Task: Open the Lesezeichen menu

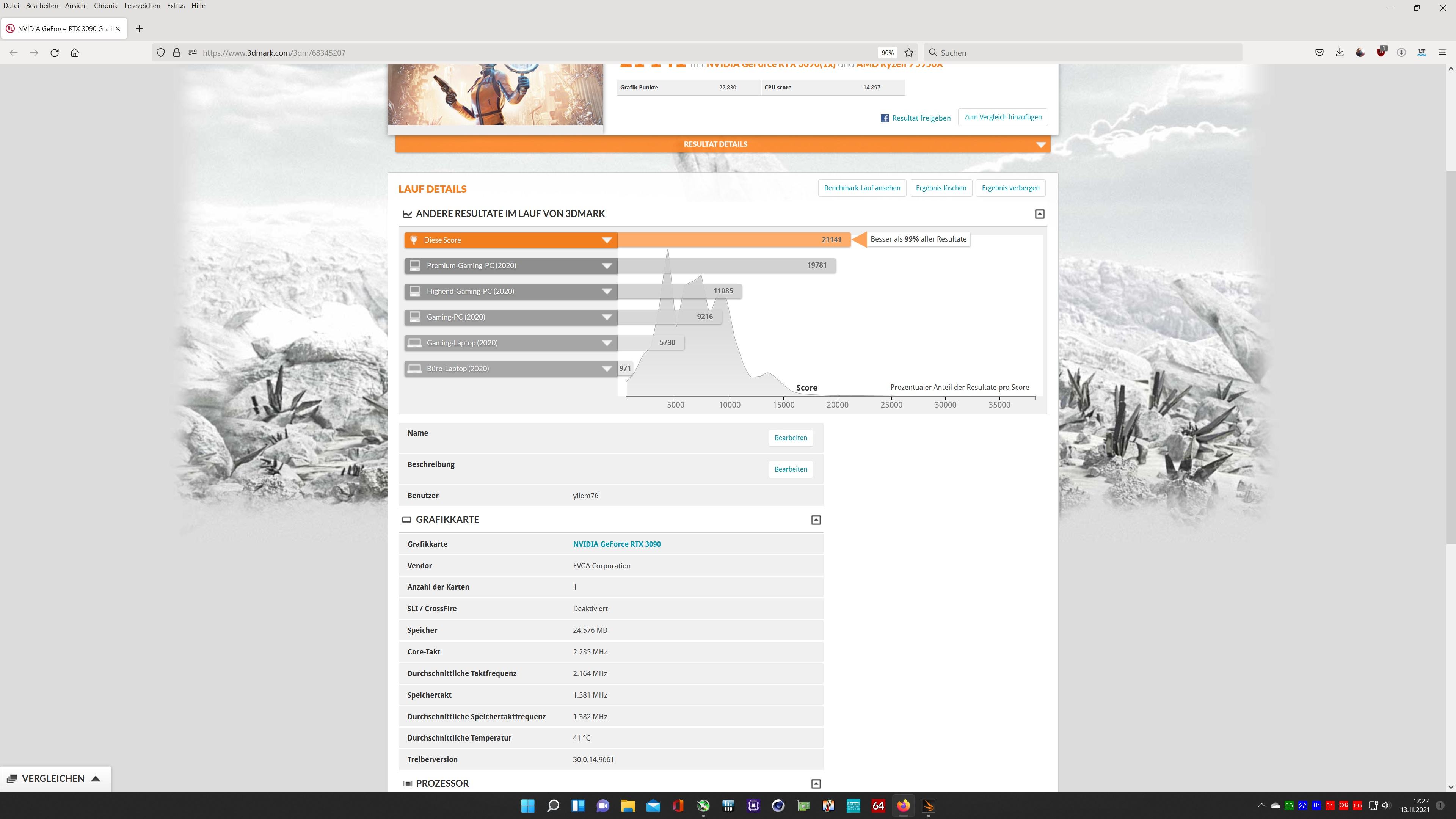Action: 142,6
